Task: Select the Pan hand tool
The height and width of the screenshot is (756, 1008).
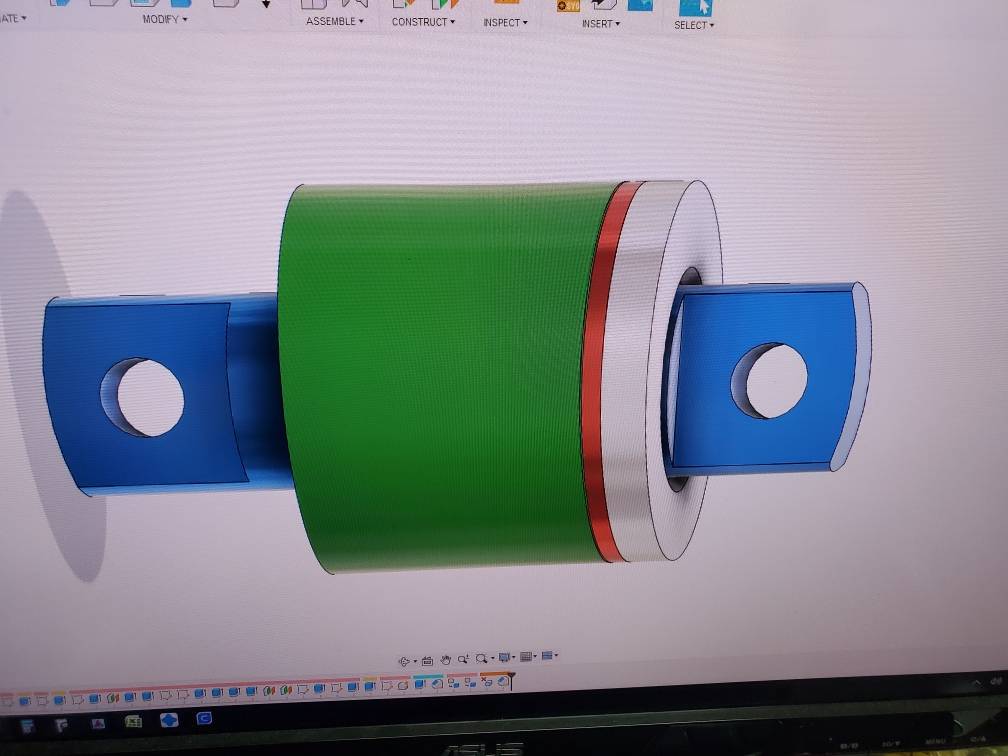Action: tap(446, 660)
